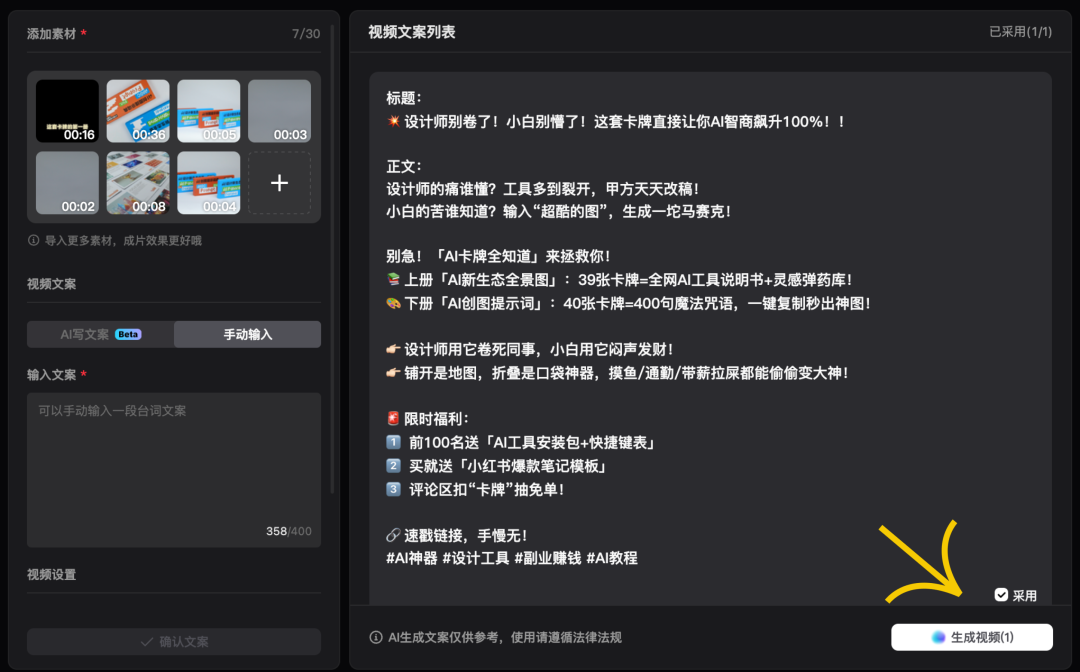The width and height of the screenshot is (1080, 672).
Task: Click the sparkle icon on 生成视频 button
Action: click(938, 637)
